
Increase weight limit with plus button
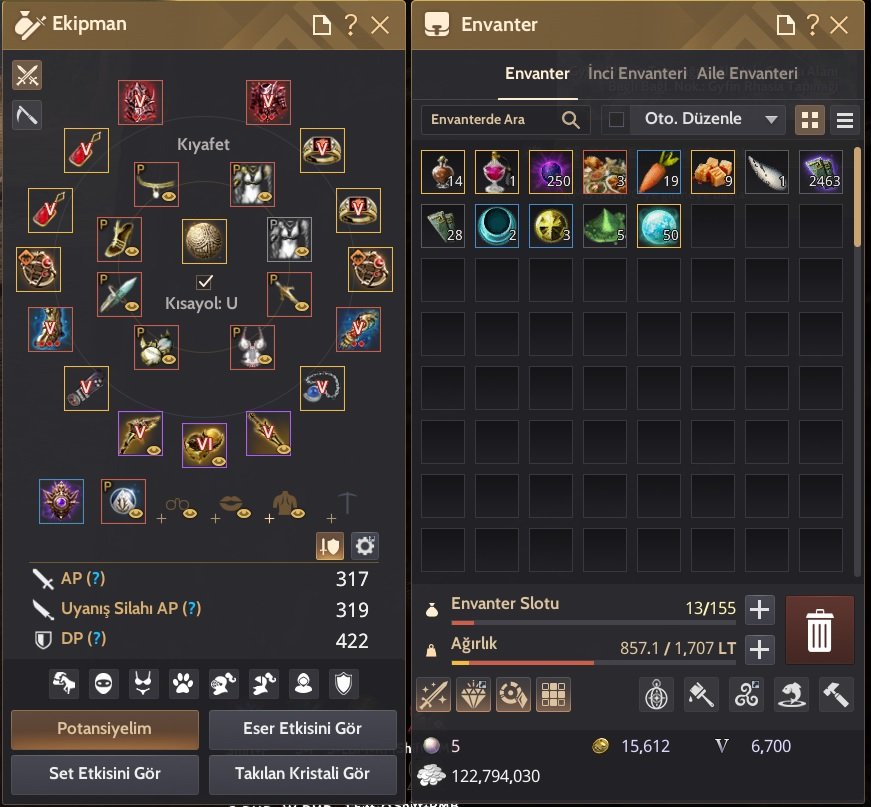[x=759, y=649]
